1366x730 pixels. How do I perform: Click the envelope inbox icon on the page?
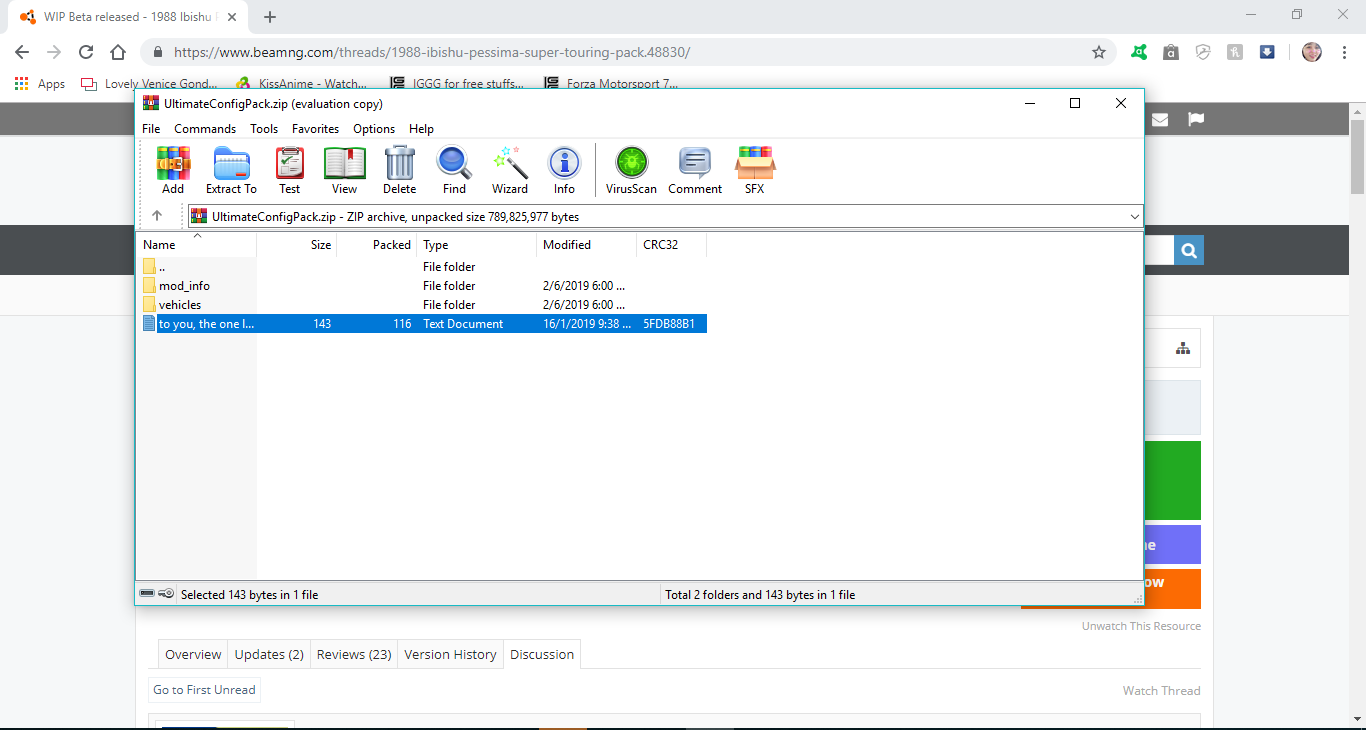1160,119
